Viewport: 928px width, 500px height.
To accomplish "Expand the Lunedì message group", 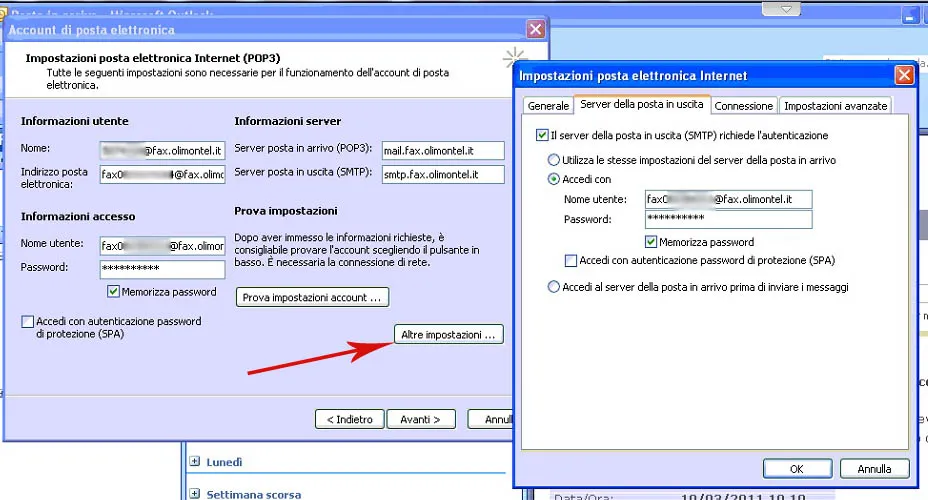I will (x=194, y=462).
